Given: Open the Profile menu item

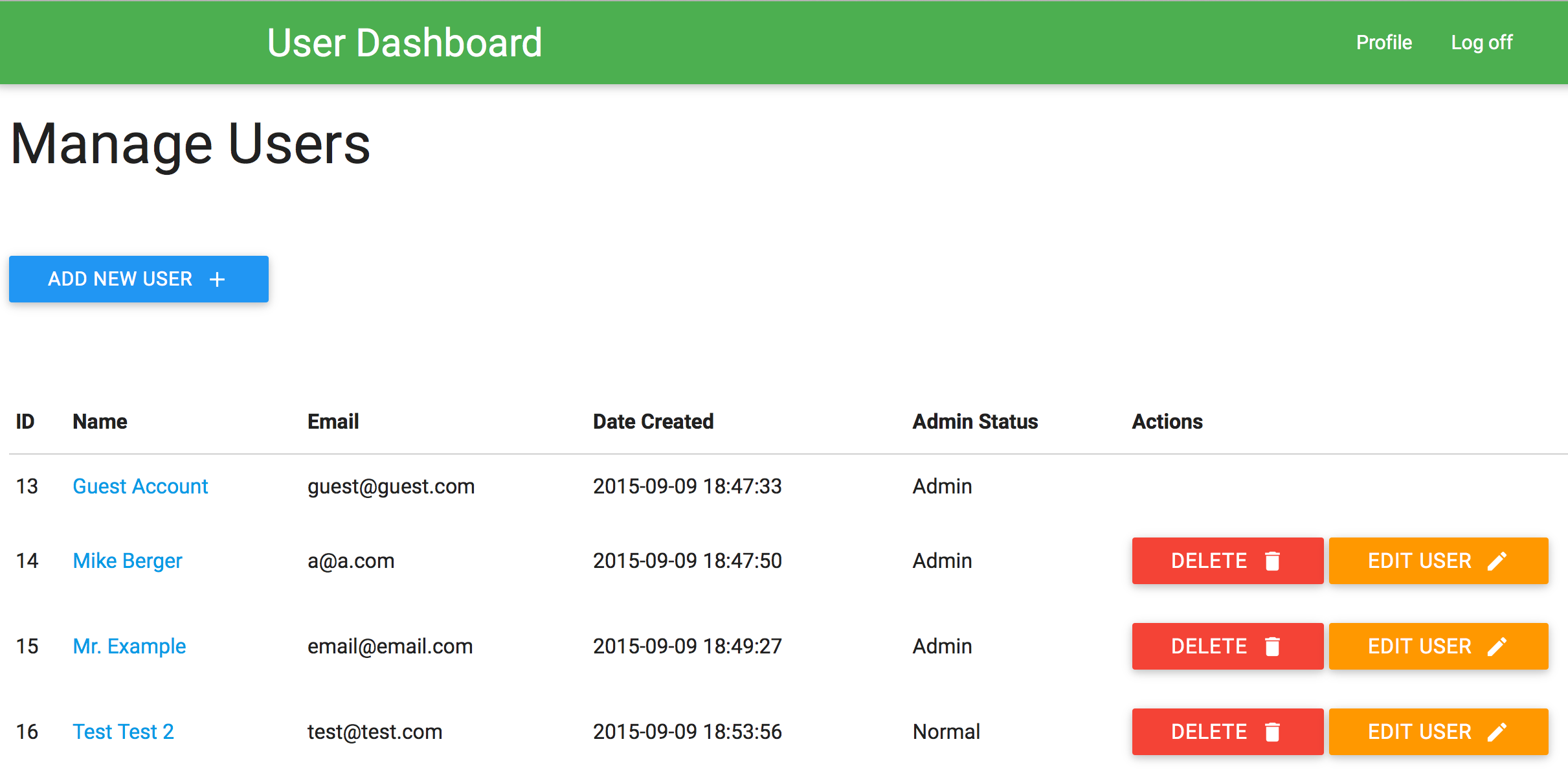Looking at the screenshot, I should [x=1383, y=43].
